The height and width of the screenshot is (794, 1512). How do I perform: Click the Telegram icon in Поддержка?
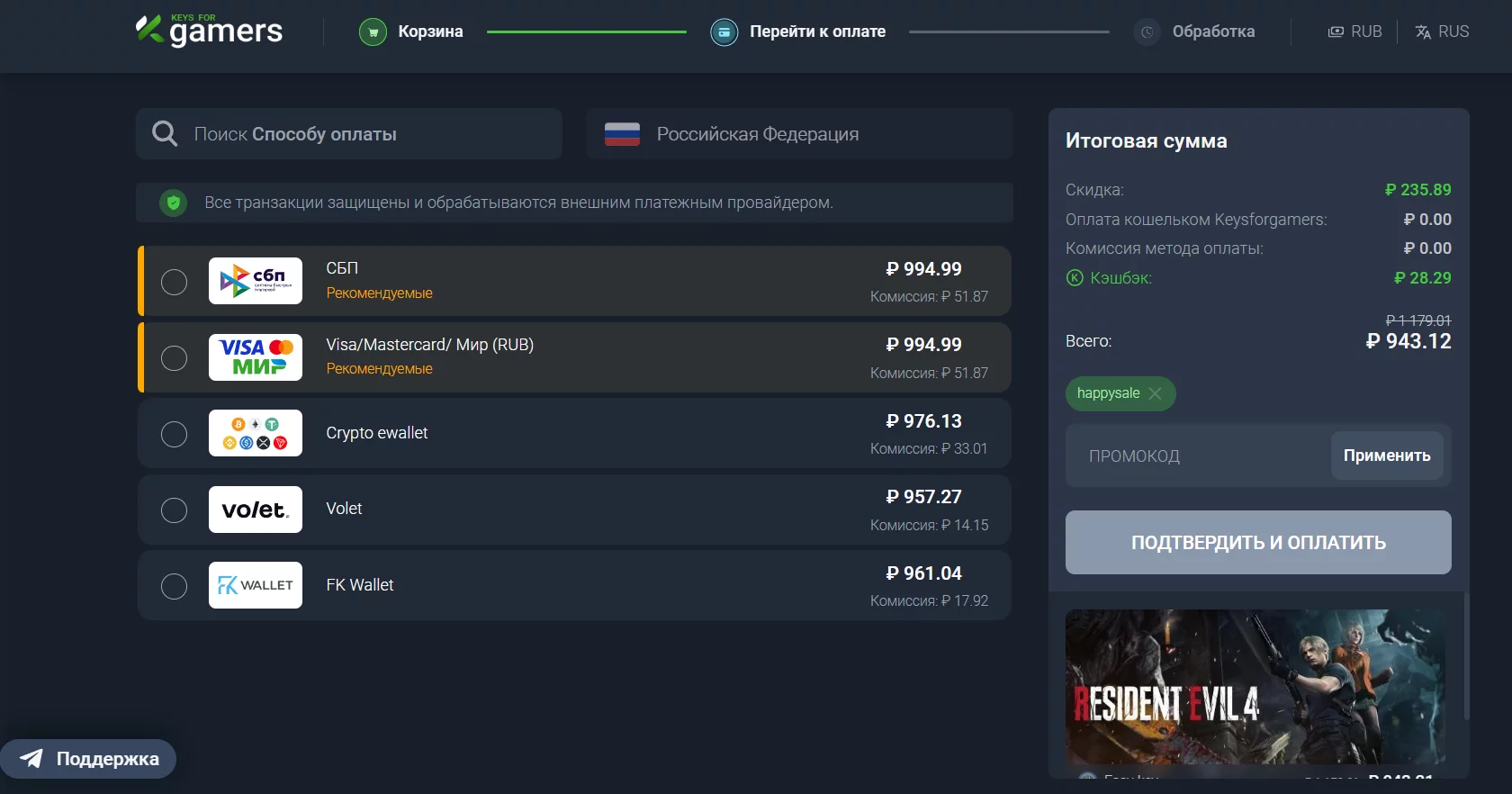(31, 759)
